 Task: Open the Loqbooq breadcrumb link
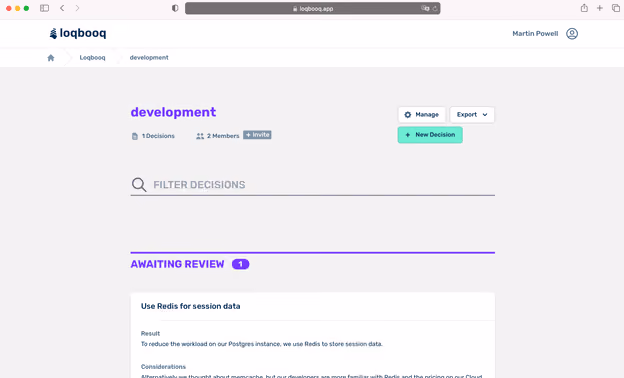click(x=92, y=58)
